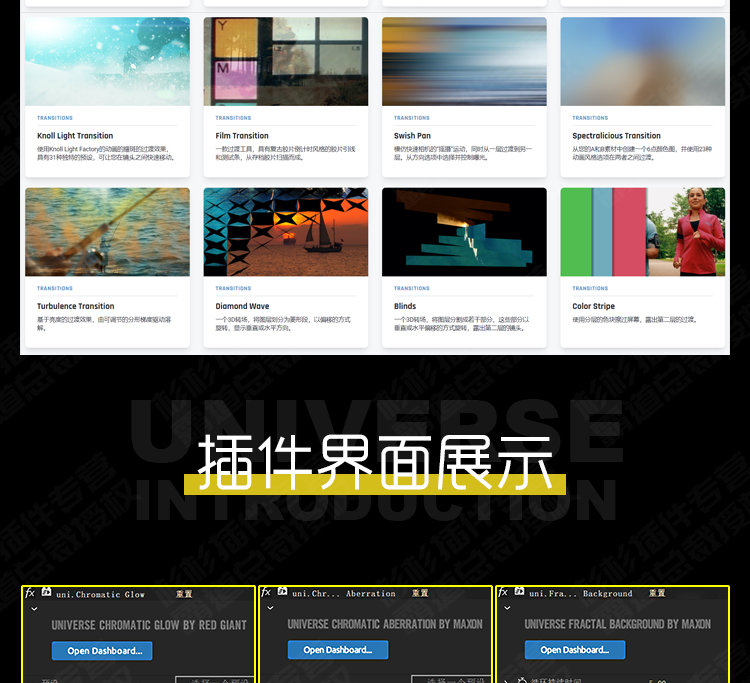Click TRANSITIONS tag on Film Transition card

[233, 118]
